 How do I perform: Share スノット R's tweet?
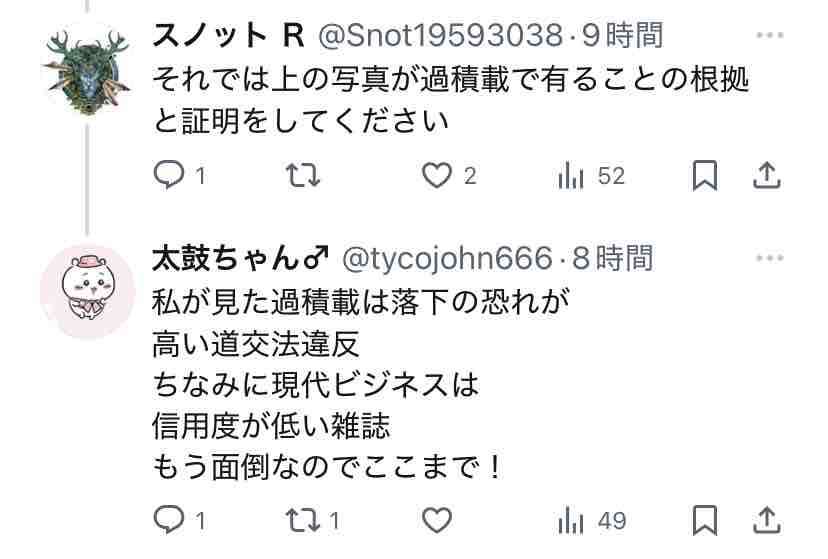[x=767, y=175]
